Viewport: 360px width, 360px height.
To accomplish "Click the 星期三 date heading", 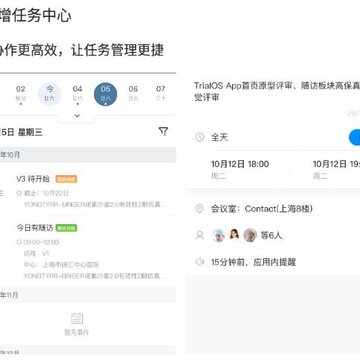I will click(x=30, y=132).
